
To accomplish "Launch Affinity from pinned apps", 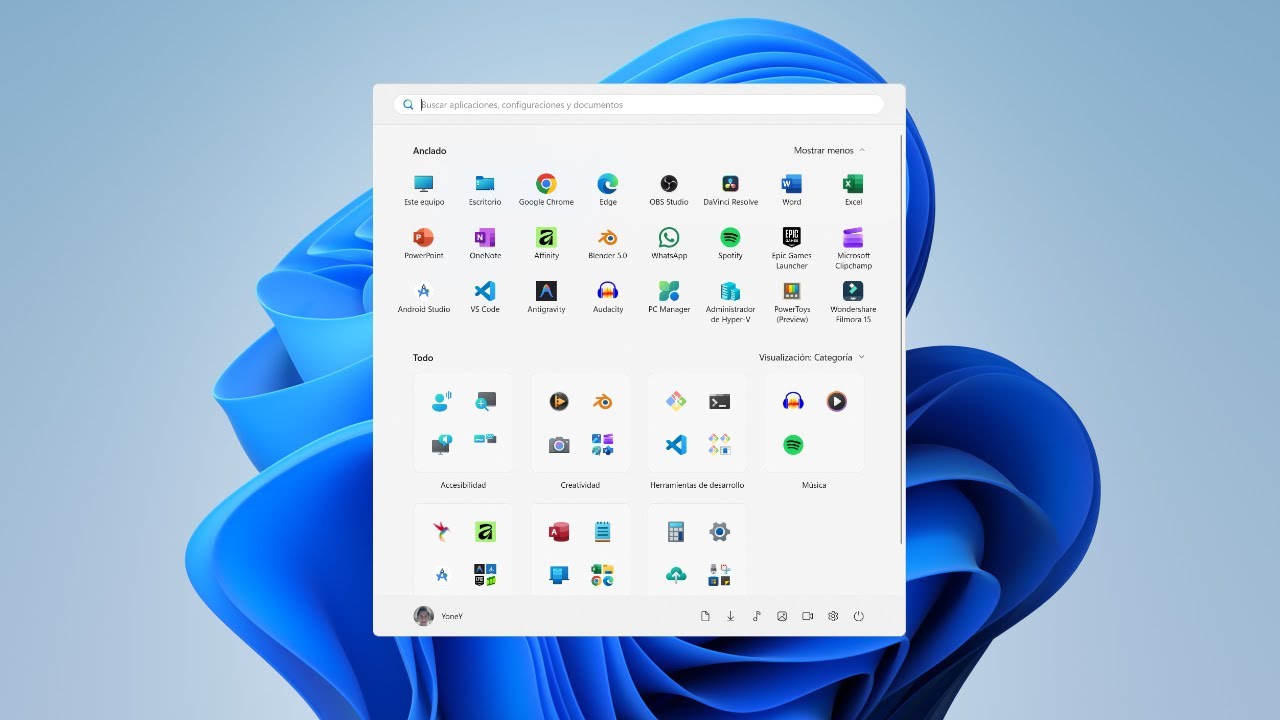I will tap(546, 243).
